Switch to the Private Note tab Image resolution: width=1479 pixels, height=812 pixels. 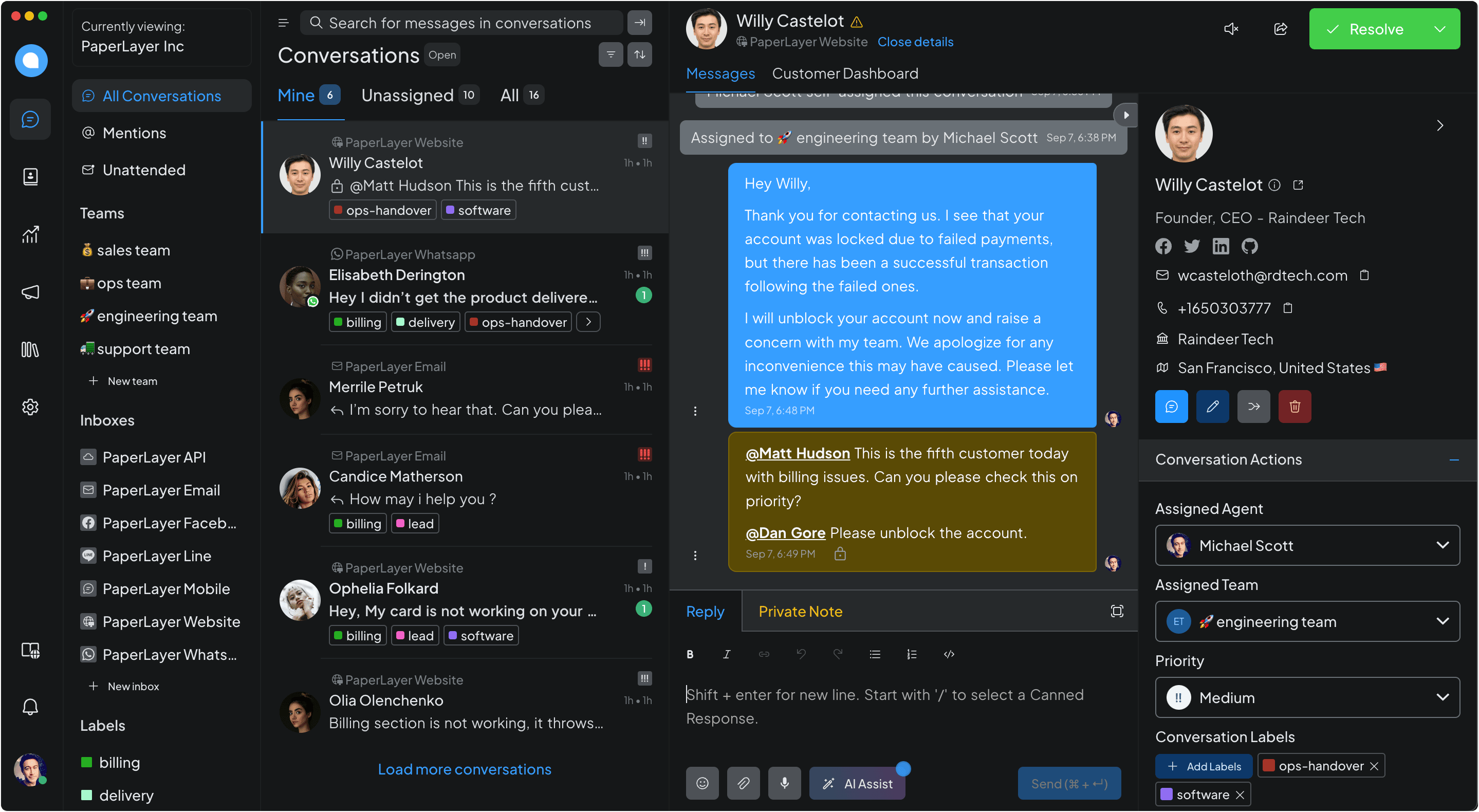coord(800,611)
